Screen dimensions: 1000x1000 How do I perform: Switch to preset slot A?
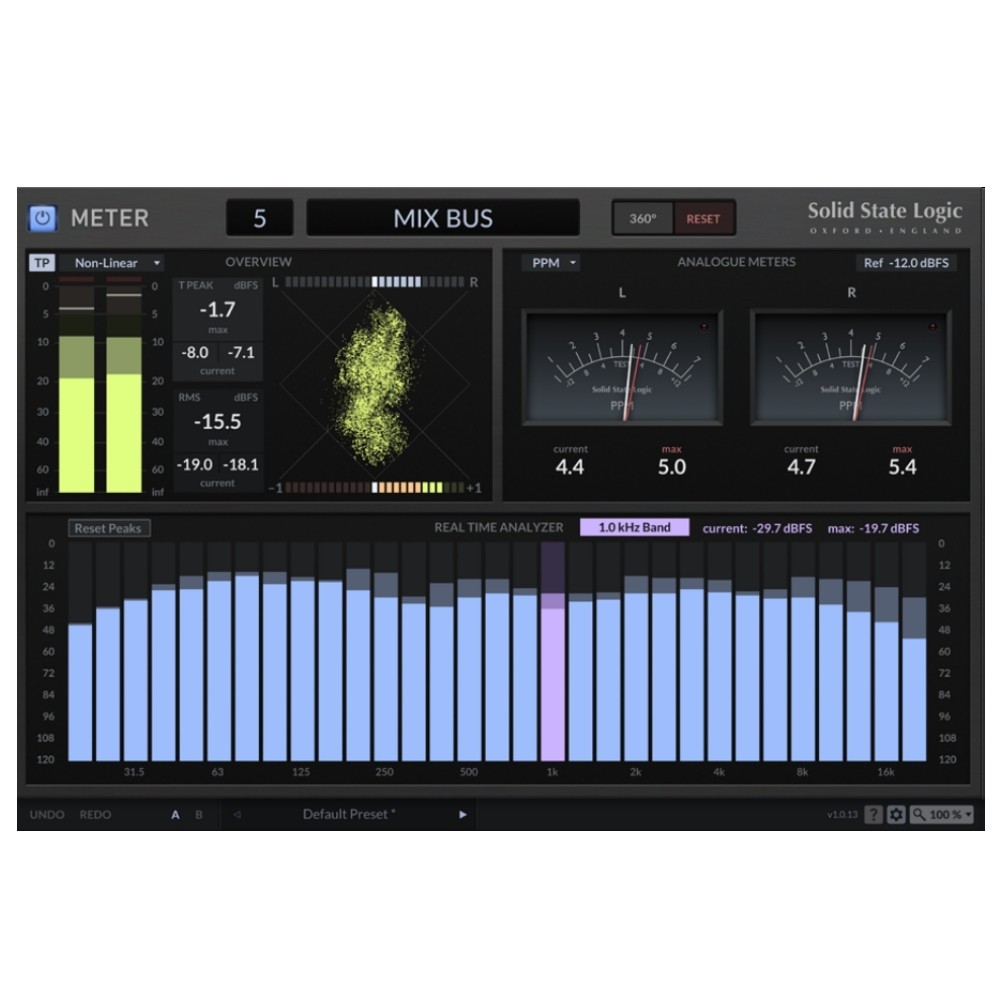(x=175, y=814)
